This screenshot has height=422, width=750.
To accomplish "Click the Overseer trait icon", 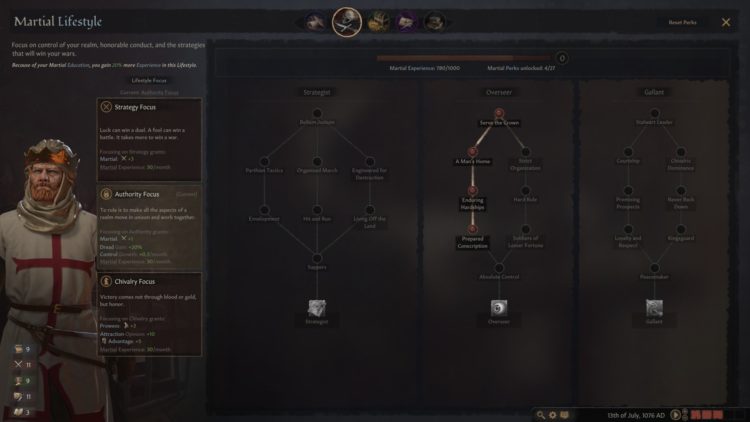I will 499,308.
